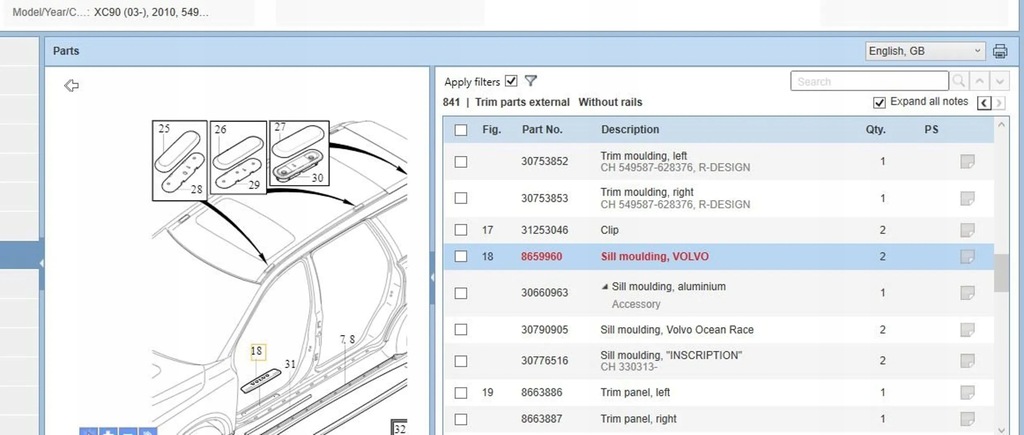Click 'Sill moulding, Volvo Ocean Race' row
Image resolution: width=1024 pixels, height=435 pixels.
pyautogui.click(x=718, y=330)
